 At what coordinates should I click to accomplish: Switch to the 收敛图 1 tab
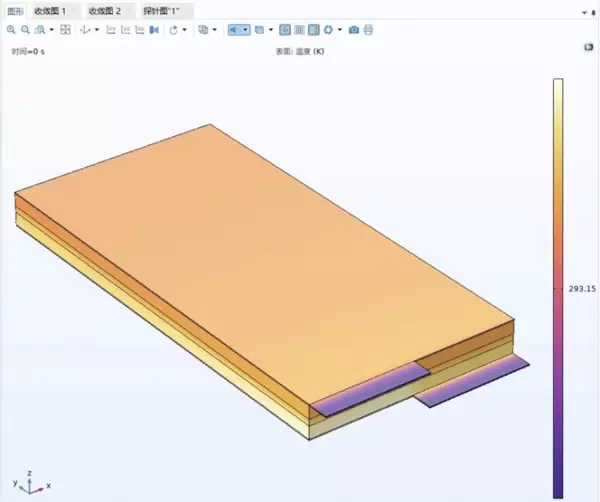(50, 10)
